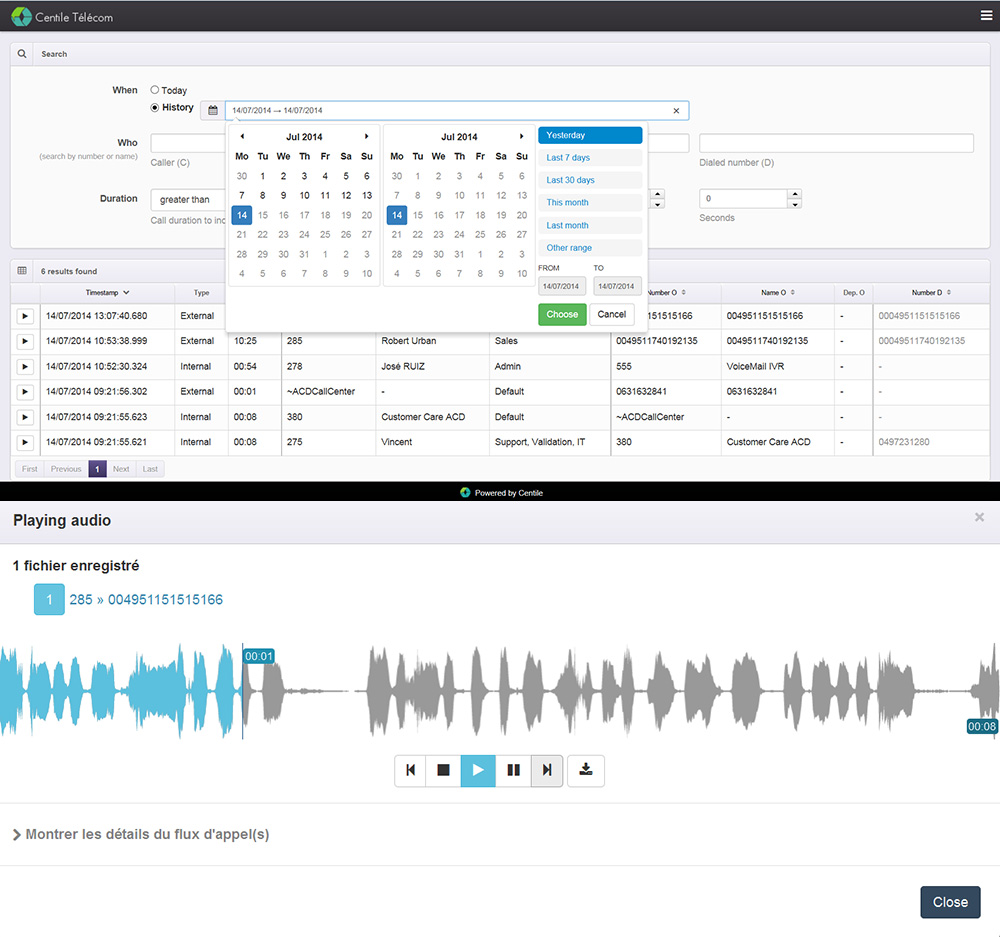This screenshot has height=937, width=1000.
Task: Seek waveform at the 00:08 end marker
Action: 982,727
